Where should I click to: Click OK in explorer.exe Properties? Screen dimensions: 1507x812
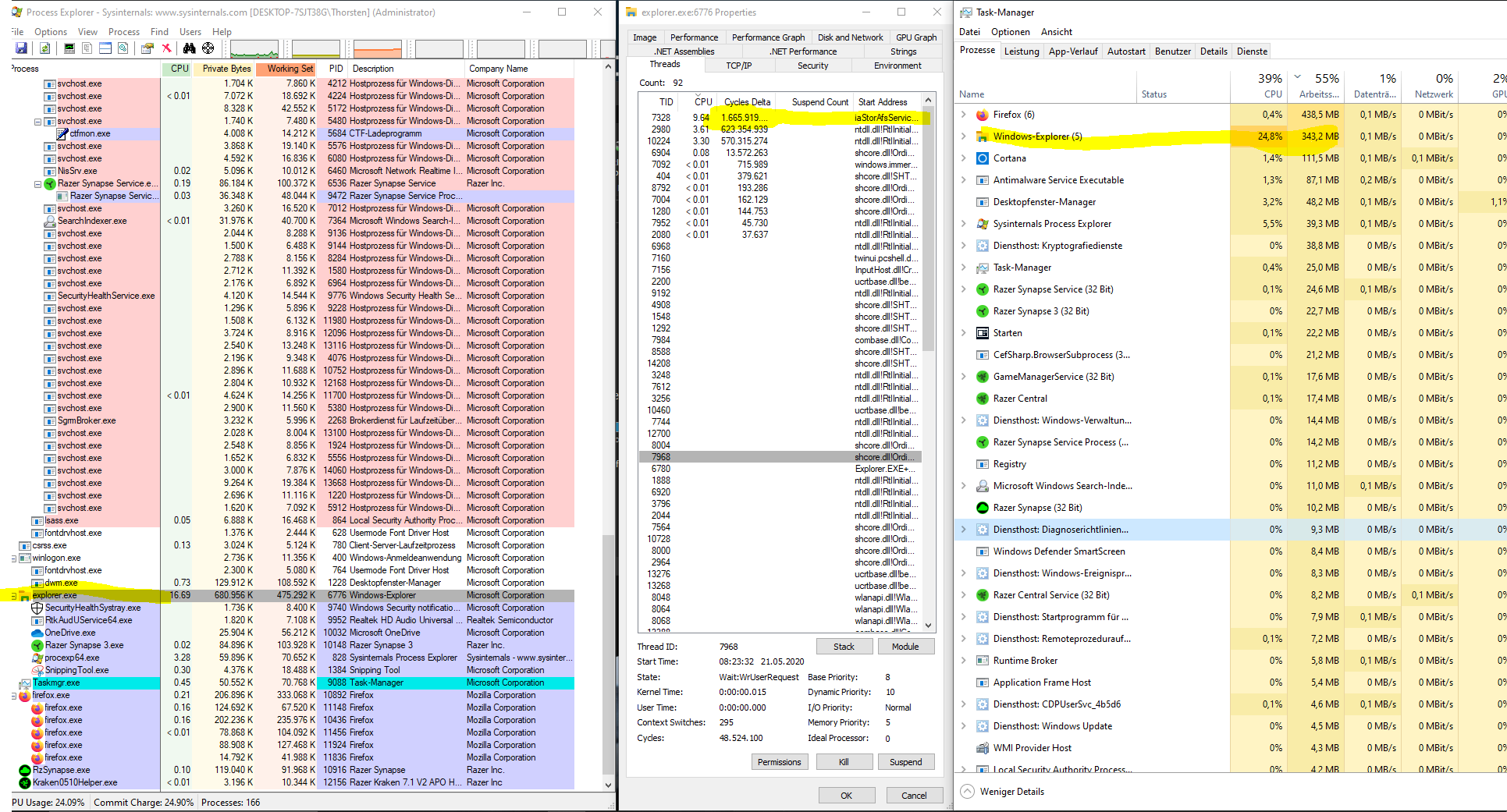click(x=846, y=796)
